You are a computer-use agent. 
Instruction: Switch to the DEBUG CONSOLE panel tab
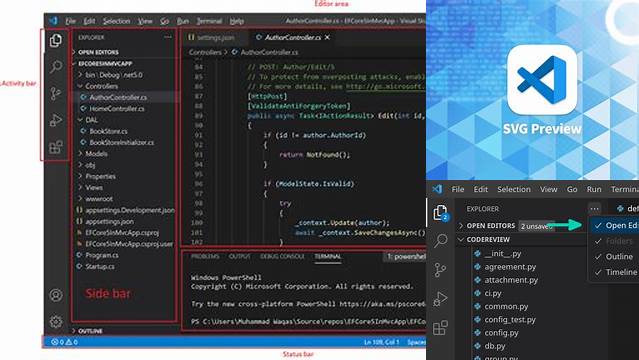point(282,256)
